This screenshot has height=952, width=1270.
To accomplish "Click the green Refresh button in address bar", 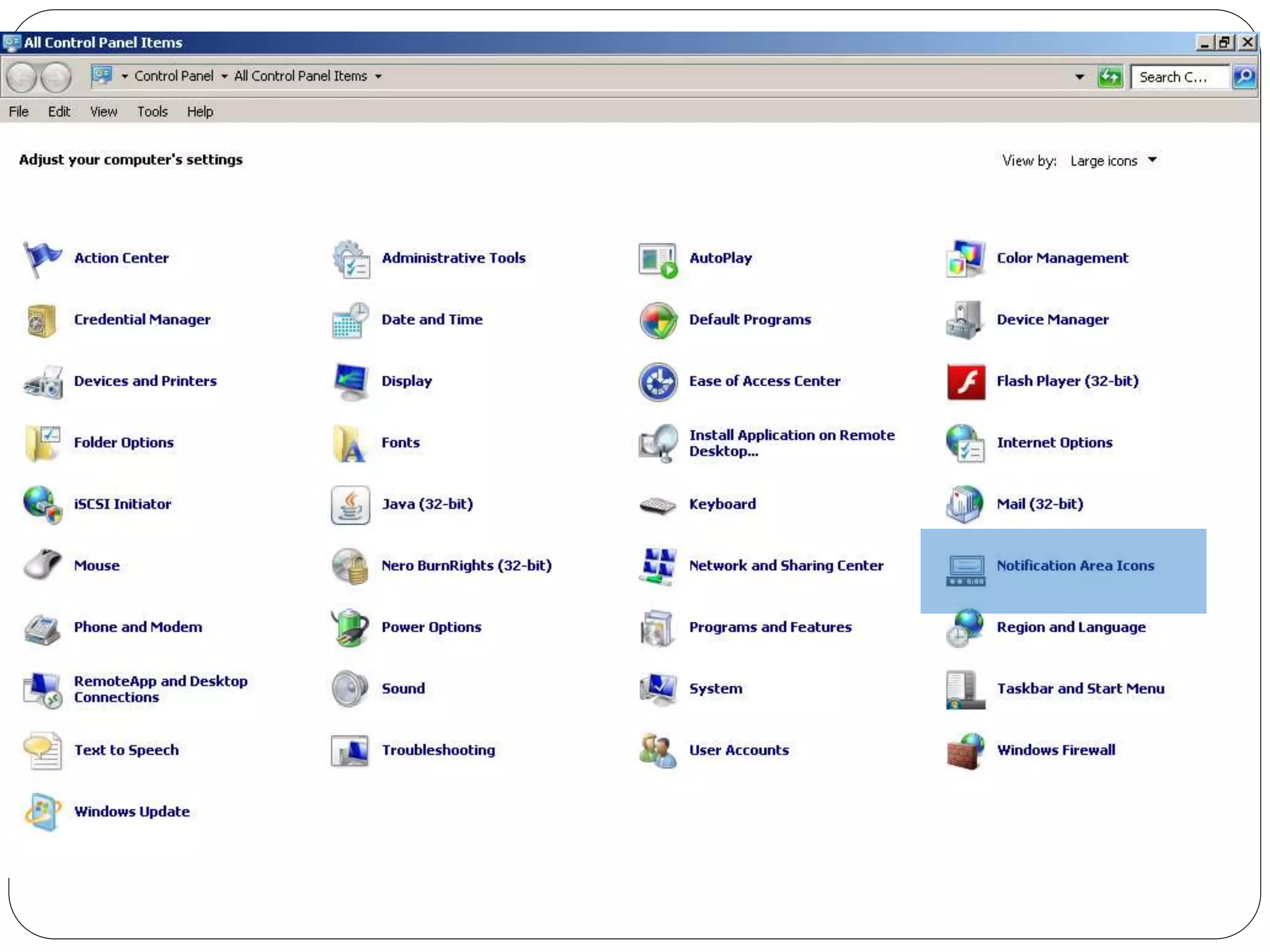I will (x=1110, y=77).
